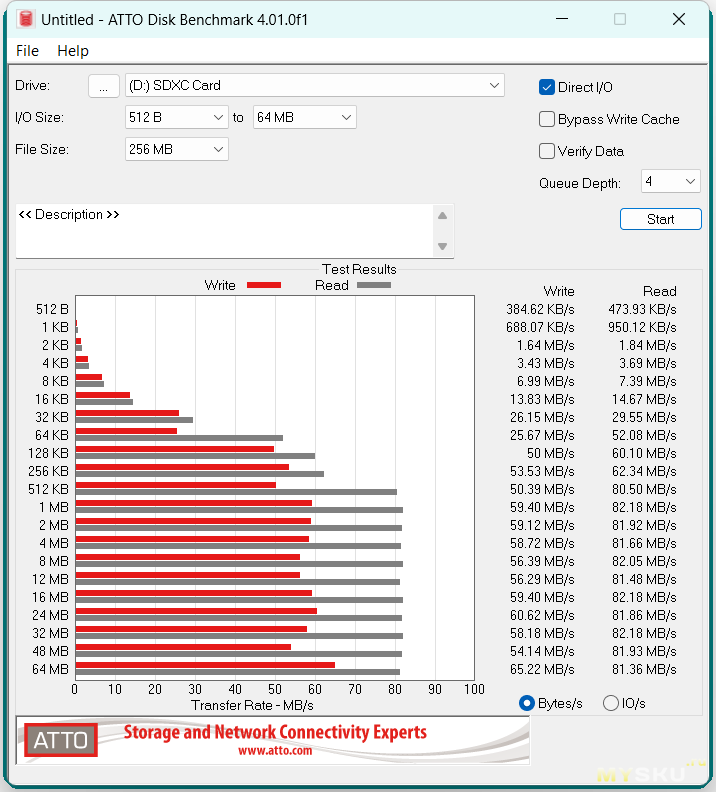This screenshot has height=792, width=716.
Task: Open the 64 MB maximum I/O size dropdown
Action: pos(305,118)
